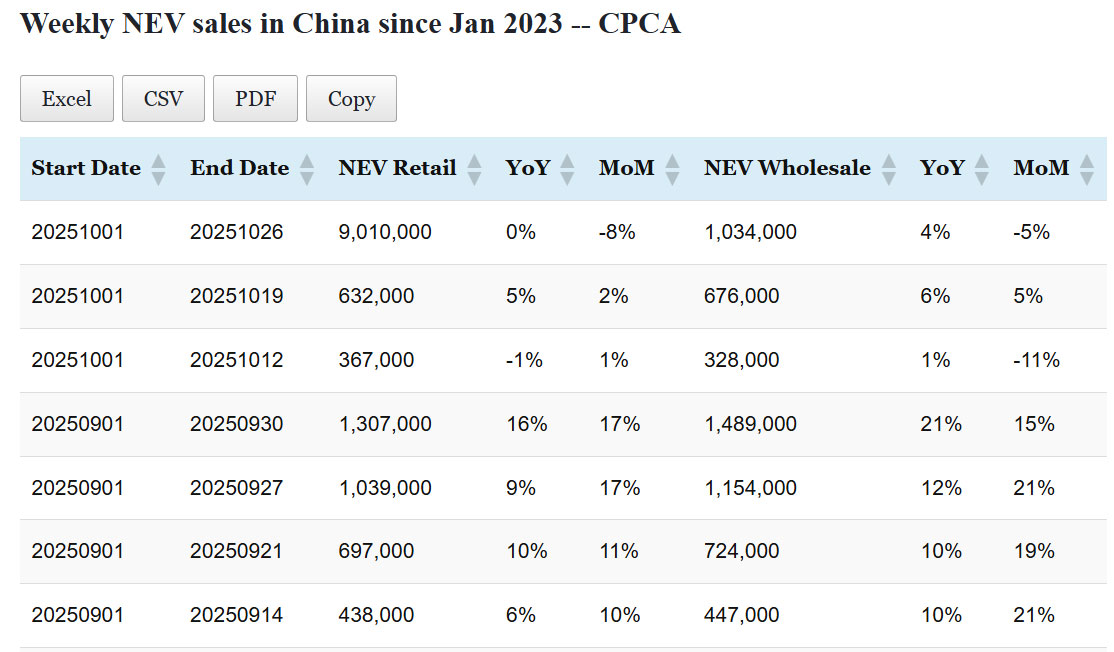
Task: Select the 1,489,000 NEV Wholesale cell
Action: (x=750, y=424)
